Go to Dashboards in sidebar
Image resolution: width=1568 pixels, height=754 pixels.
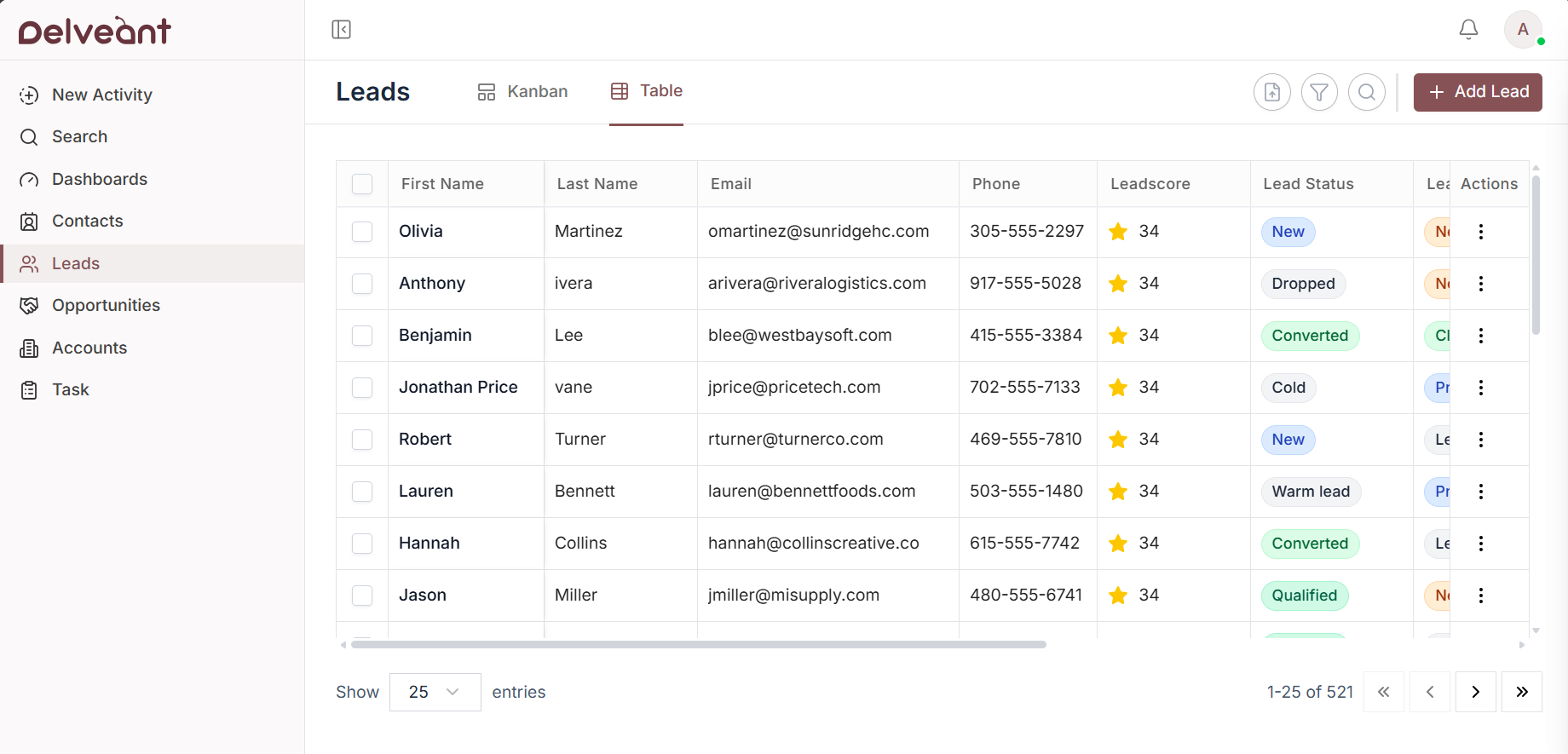99,179
